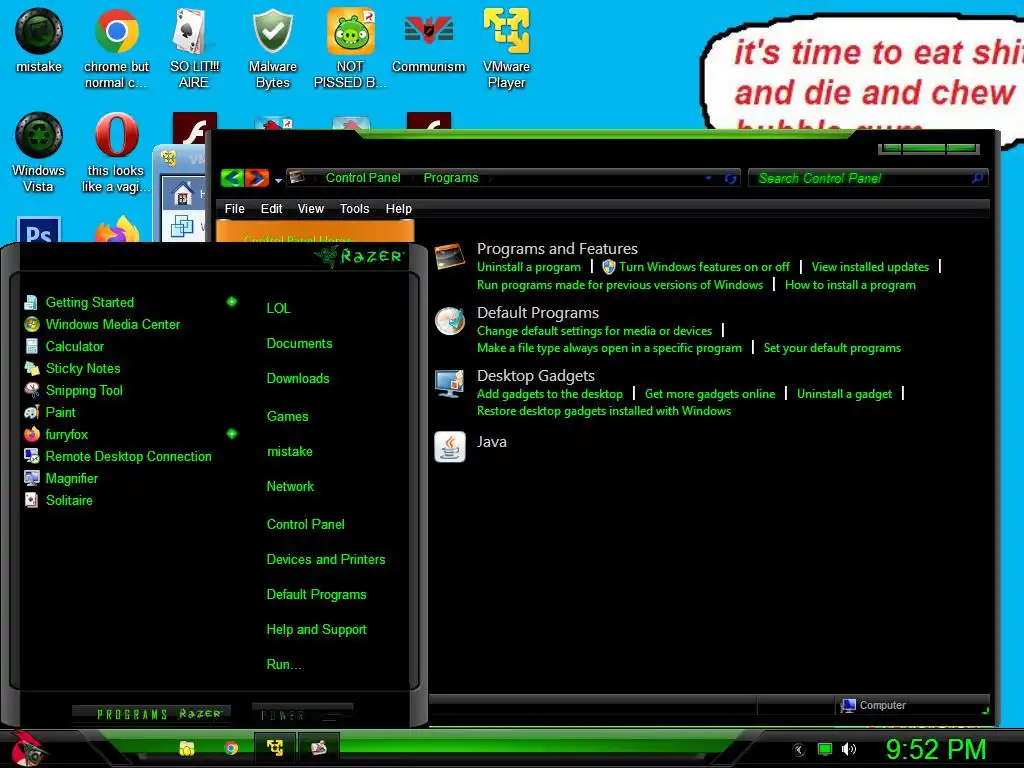Click How to install a program
Image resolution: width=1024 pixels, height=768 pixels.
[x=850, y=285]
